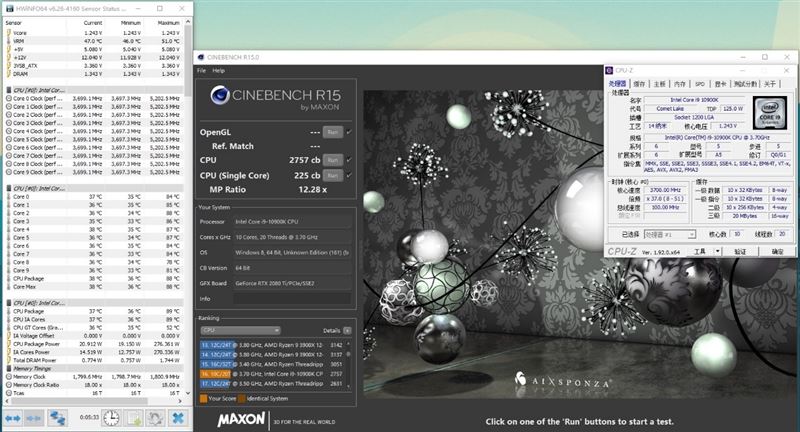Open the Help menu in Cinebench

[x=218, y=70]
